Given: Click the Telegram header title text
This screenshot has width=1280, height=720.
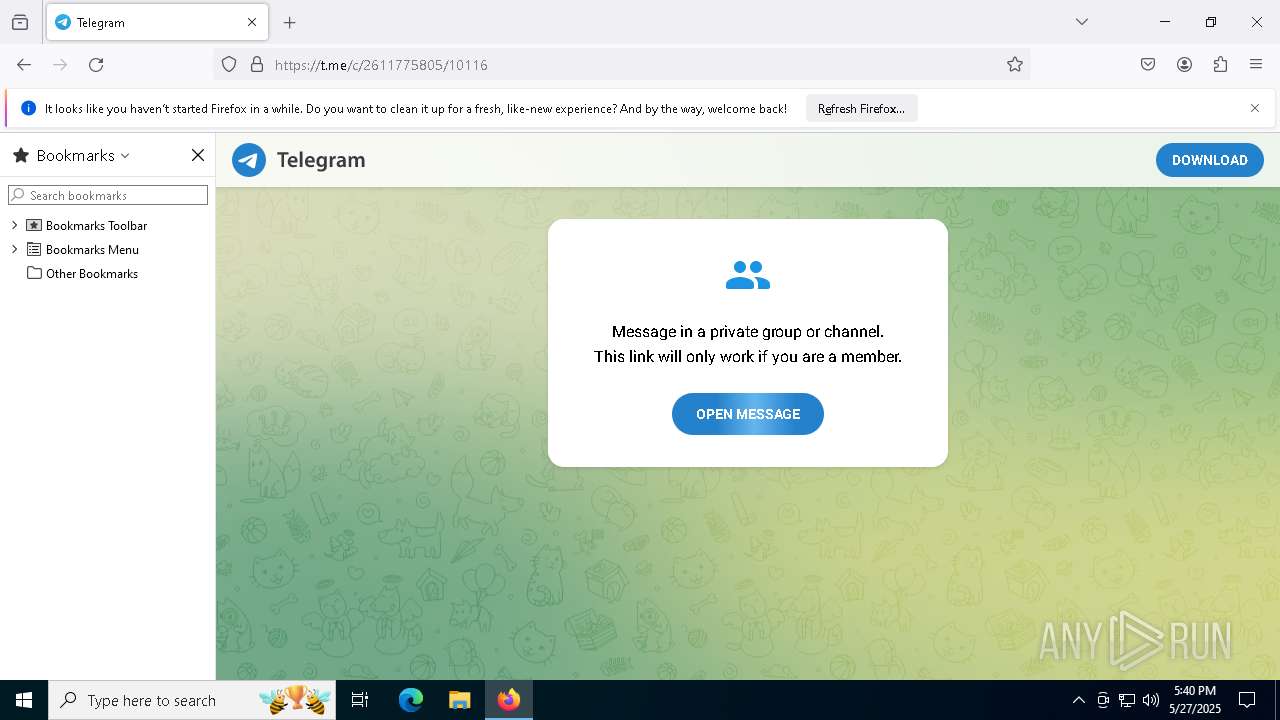Looking at the screenshot, I should tap(321, 160).
